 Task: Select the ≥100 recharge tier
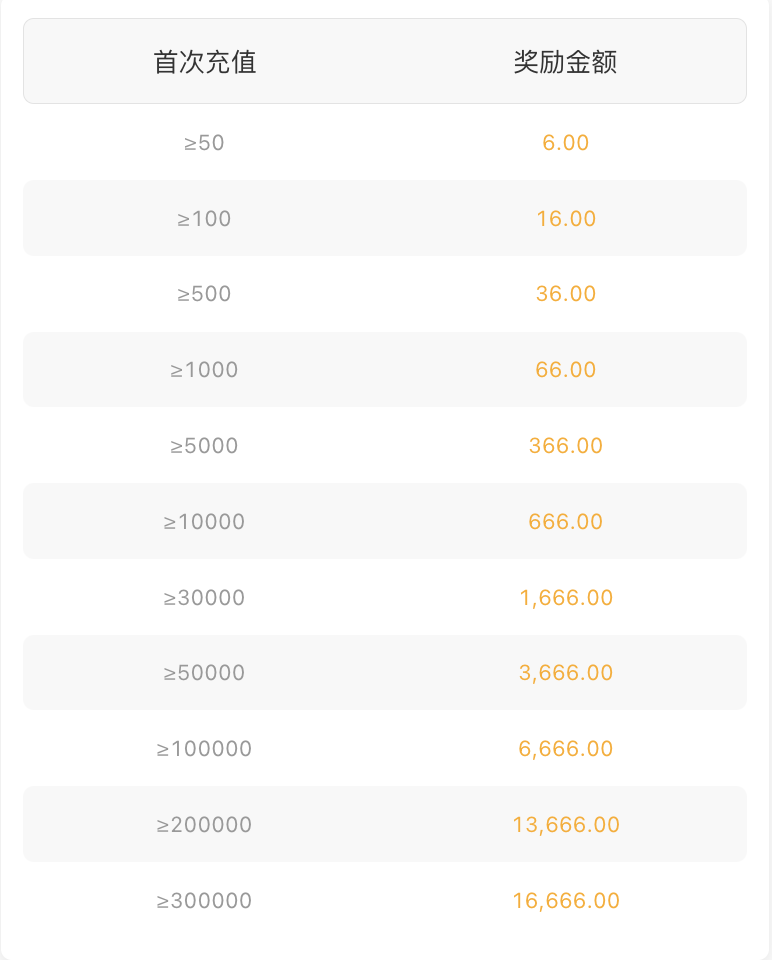tap(204, 219)
